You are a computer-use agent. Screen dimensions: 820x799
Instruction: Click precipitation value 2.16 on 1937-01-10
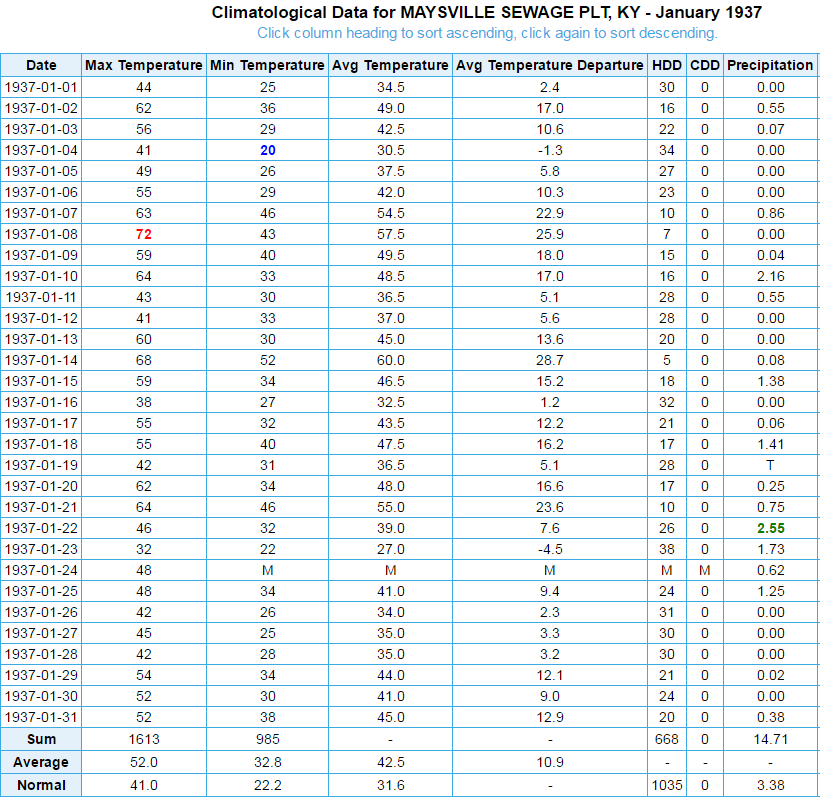click(x=771, y=276)
